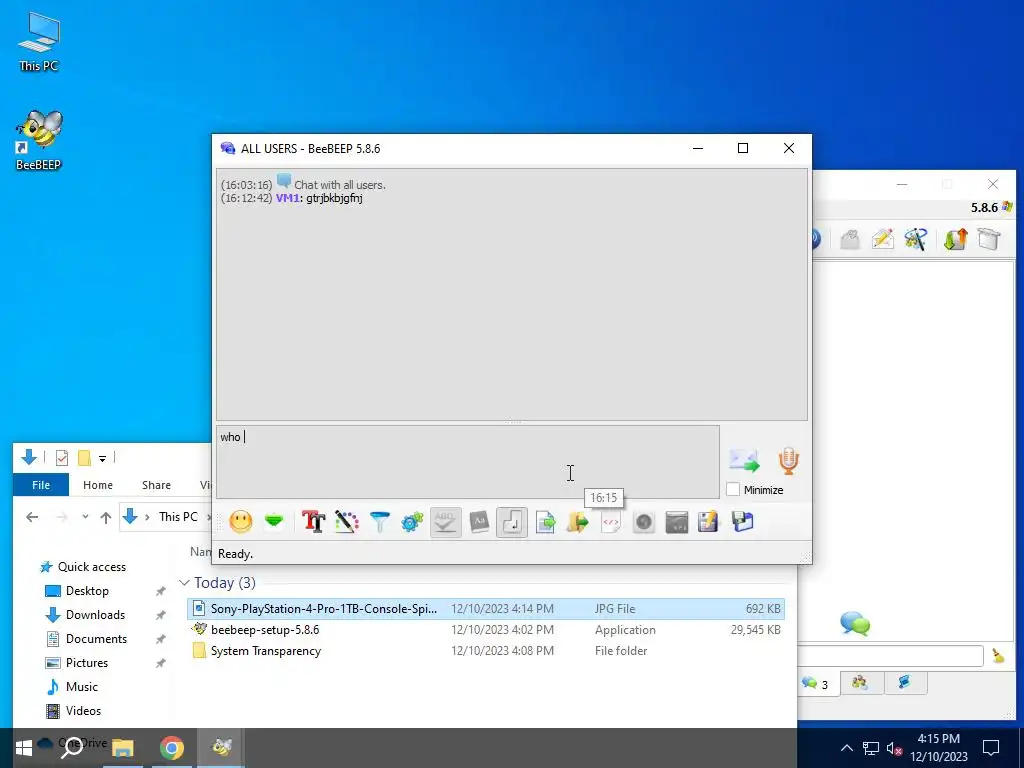Open Google Chrome from the taskbar
The height and width of the screenshot is (768, 1024).
172,748
